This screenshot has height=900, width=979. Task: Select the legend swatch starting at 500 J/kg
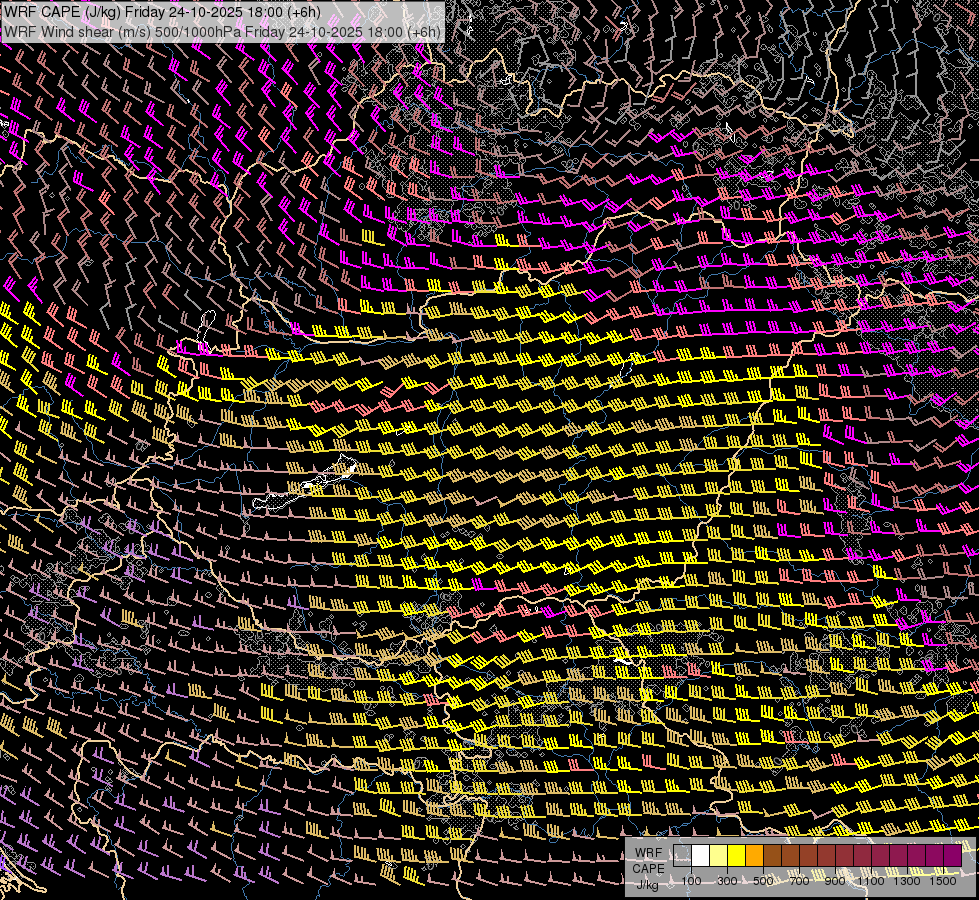(x=772, y=856)
